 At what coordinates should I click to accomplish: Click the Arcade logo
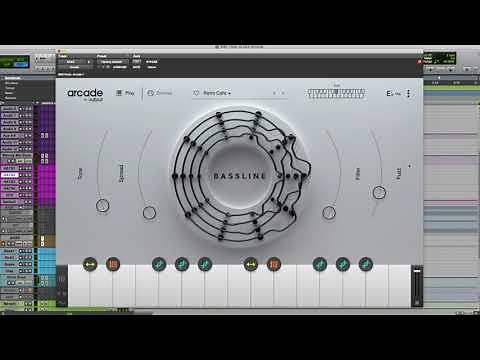click(85, 94)
